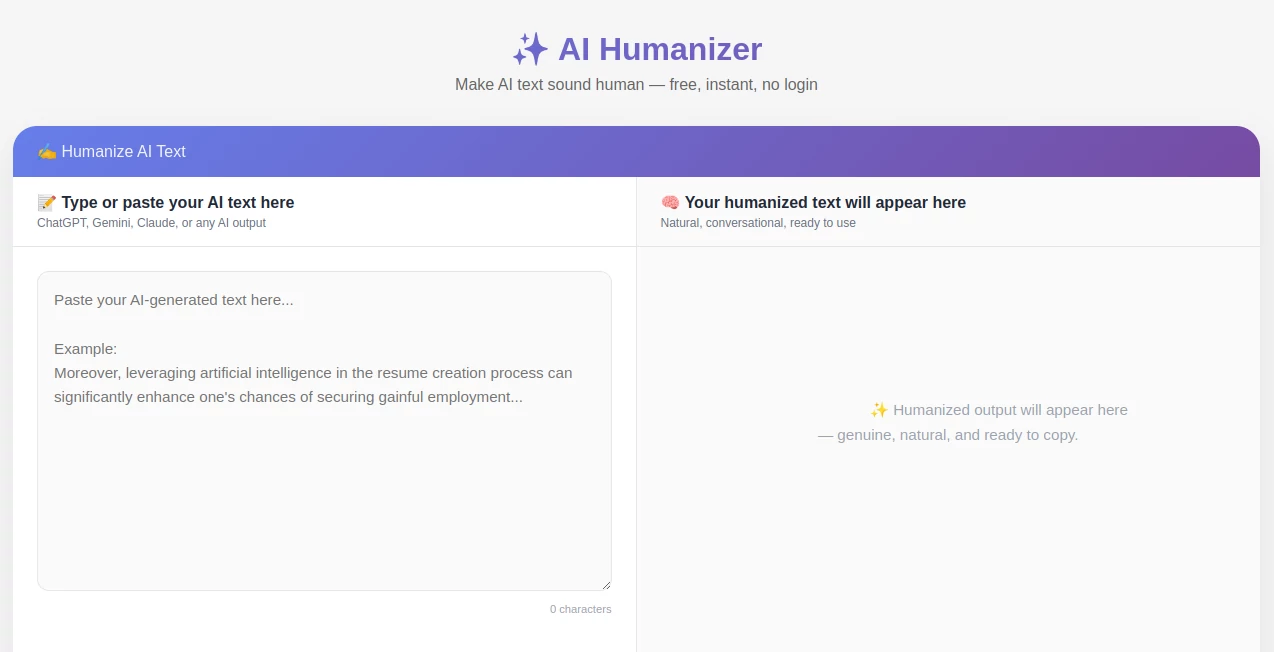Image resolution: width=1274 pixels, height=652 pixels.
Task: Click the writing hand icon in Humanize header
Action: pos(46,152)
